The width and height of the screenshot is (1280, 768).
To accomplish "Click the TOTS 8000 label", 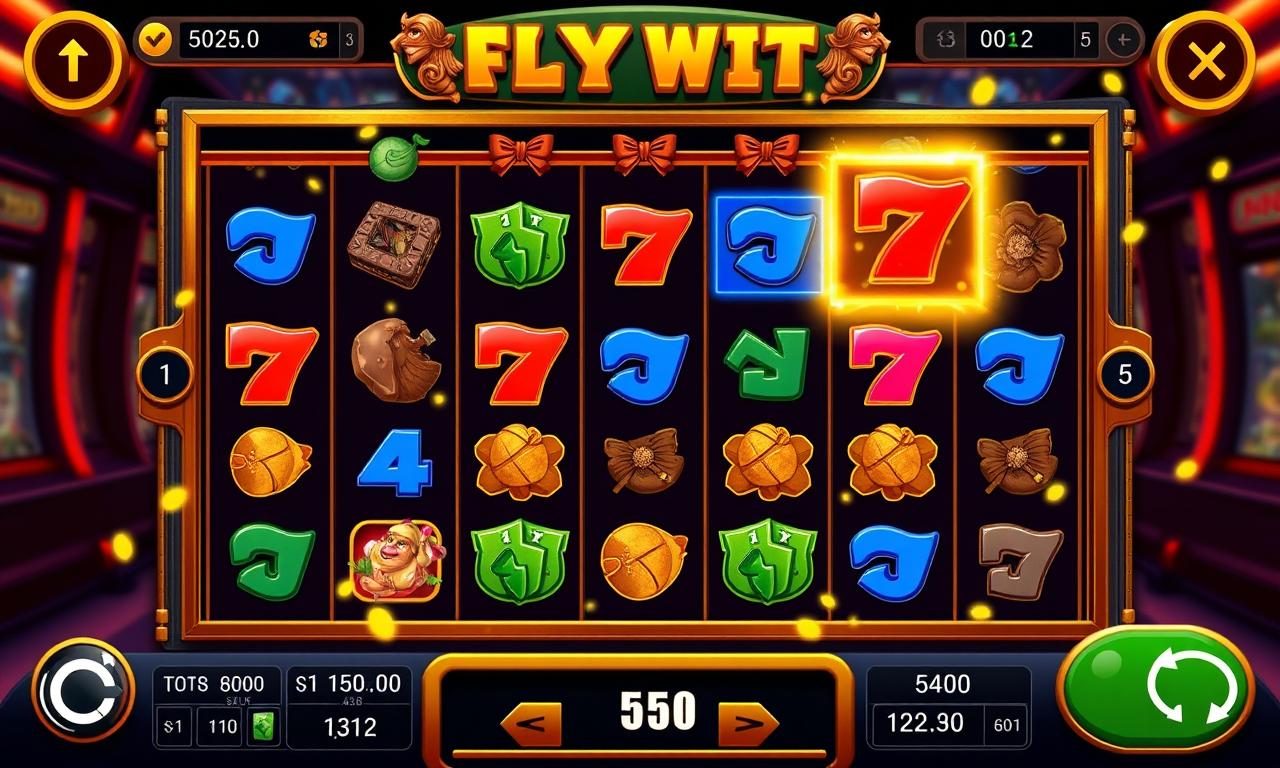I will pyautogui.click(x=214, y=684).
